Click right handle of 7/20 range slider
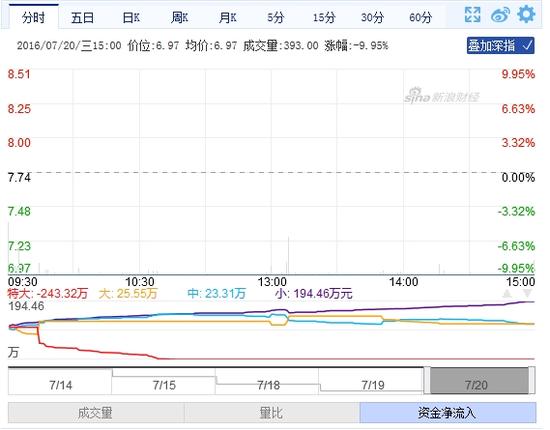 tap(532, 381)
